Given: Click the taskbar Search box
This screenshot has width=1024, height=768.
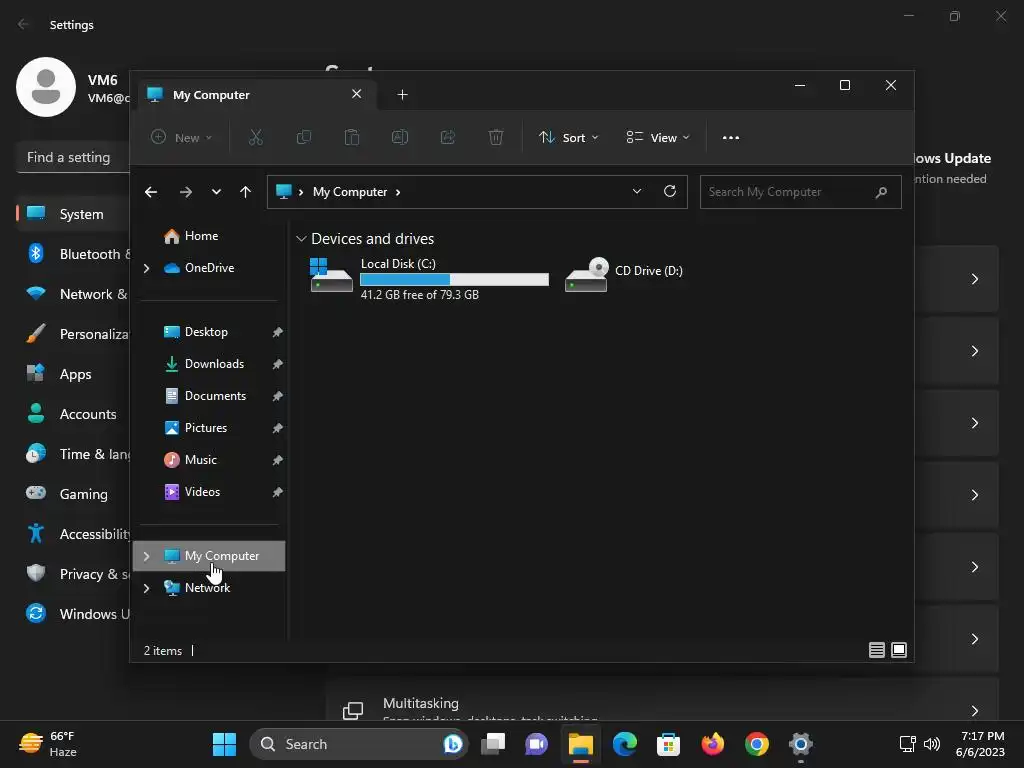Looking at the screenshot, I should (359, 744).
